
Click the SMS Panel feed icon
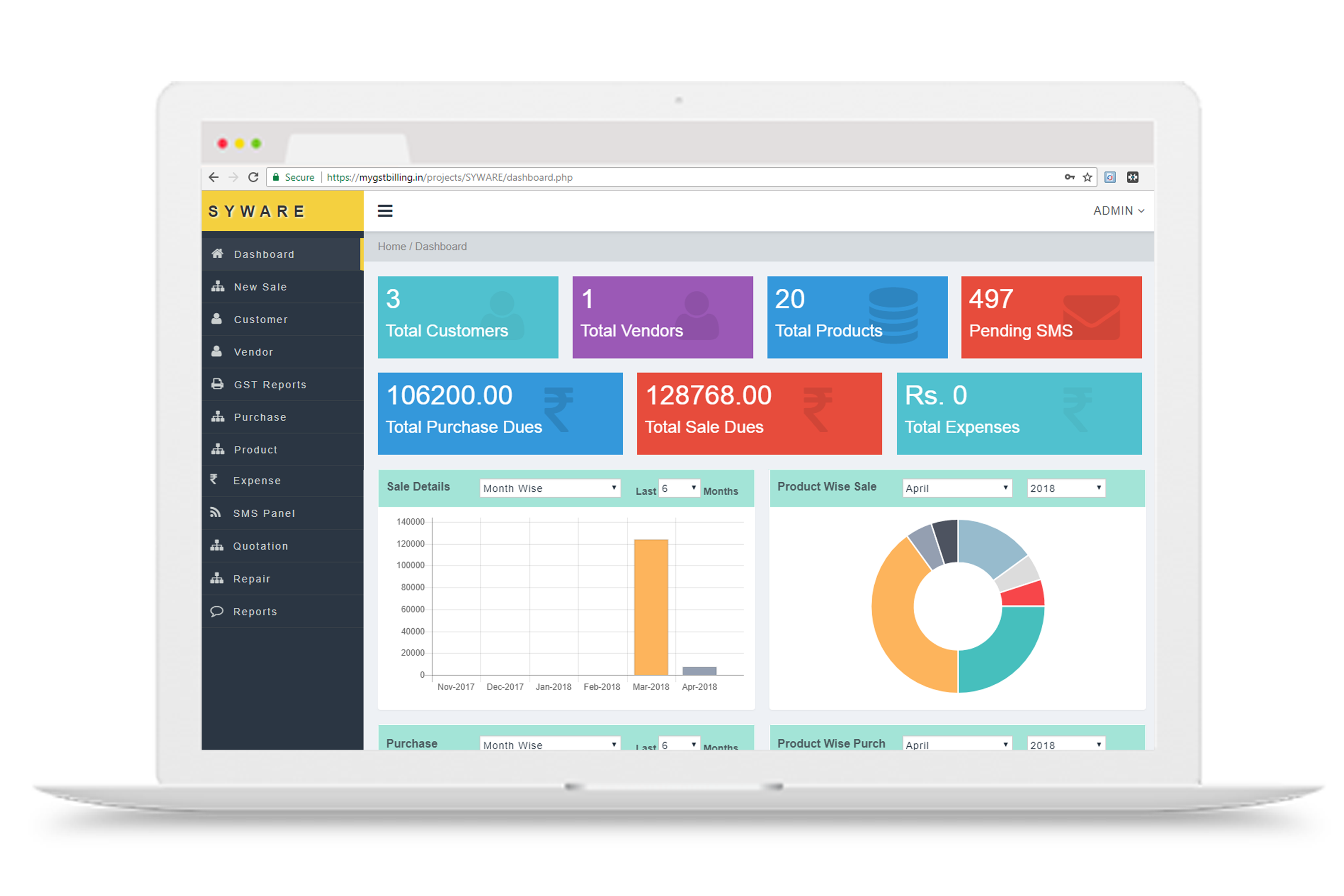pyautogui.click(x=215, y=513)
